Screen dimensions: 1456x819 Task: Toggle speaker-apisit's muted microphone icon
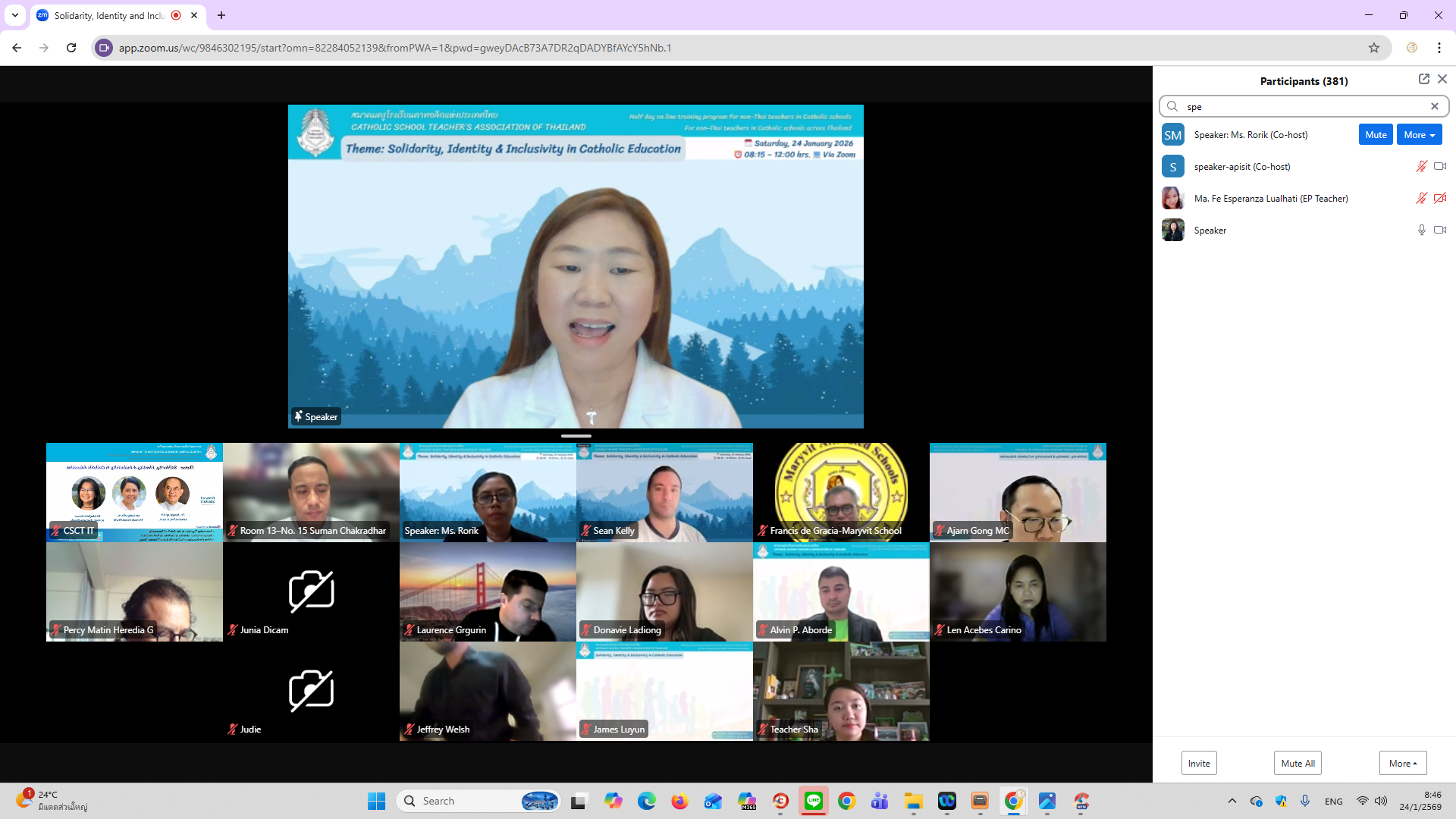pos(1421,166)
